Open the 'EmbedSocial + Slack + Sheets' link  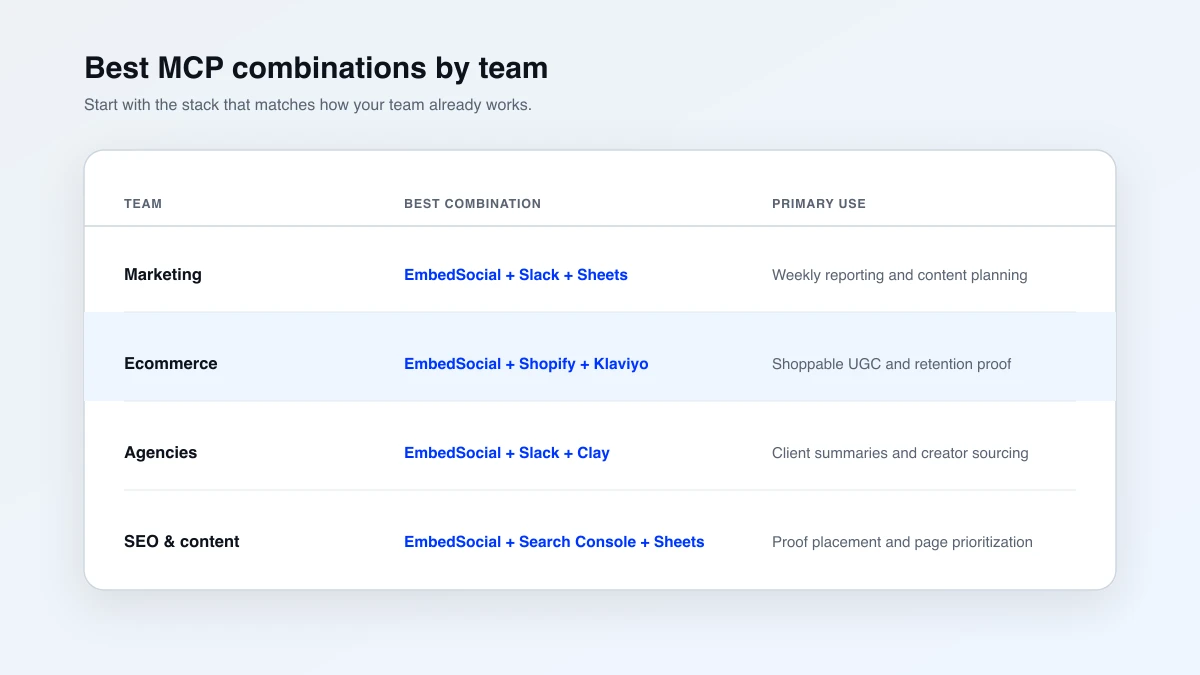(516, 274)
